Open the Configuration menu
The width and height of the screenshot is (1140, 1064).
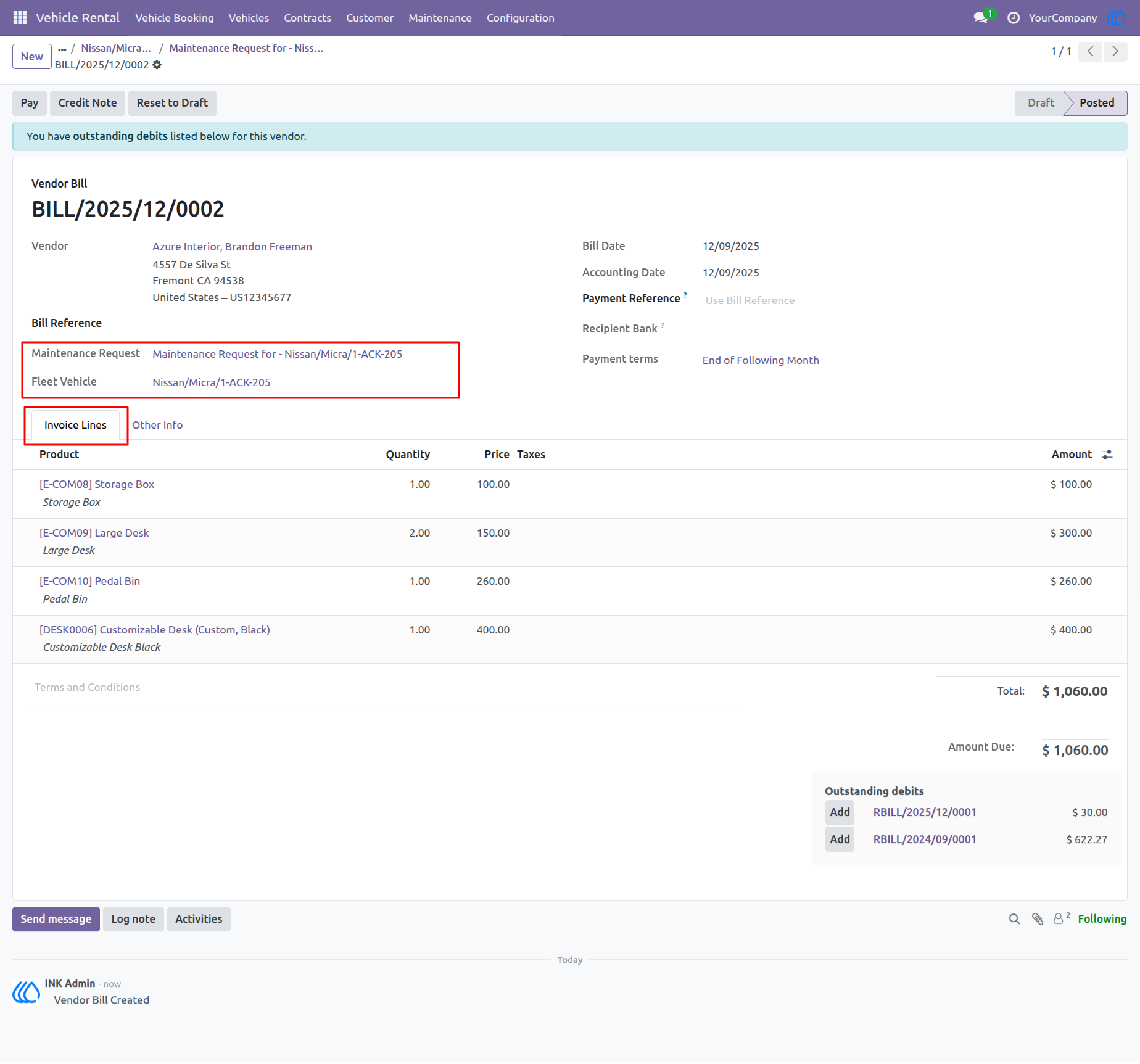pyautogui.click(x=521, y=18)
